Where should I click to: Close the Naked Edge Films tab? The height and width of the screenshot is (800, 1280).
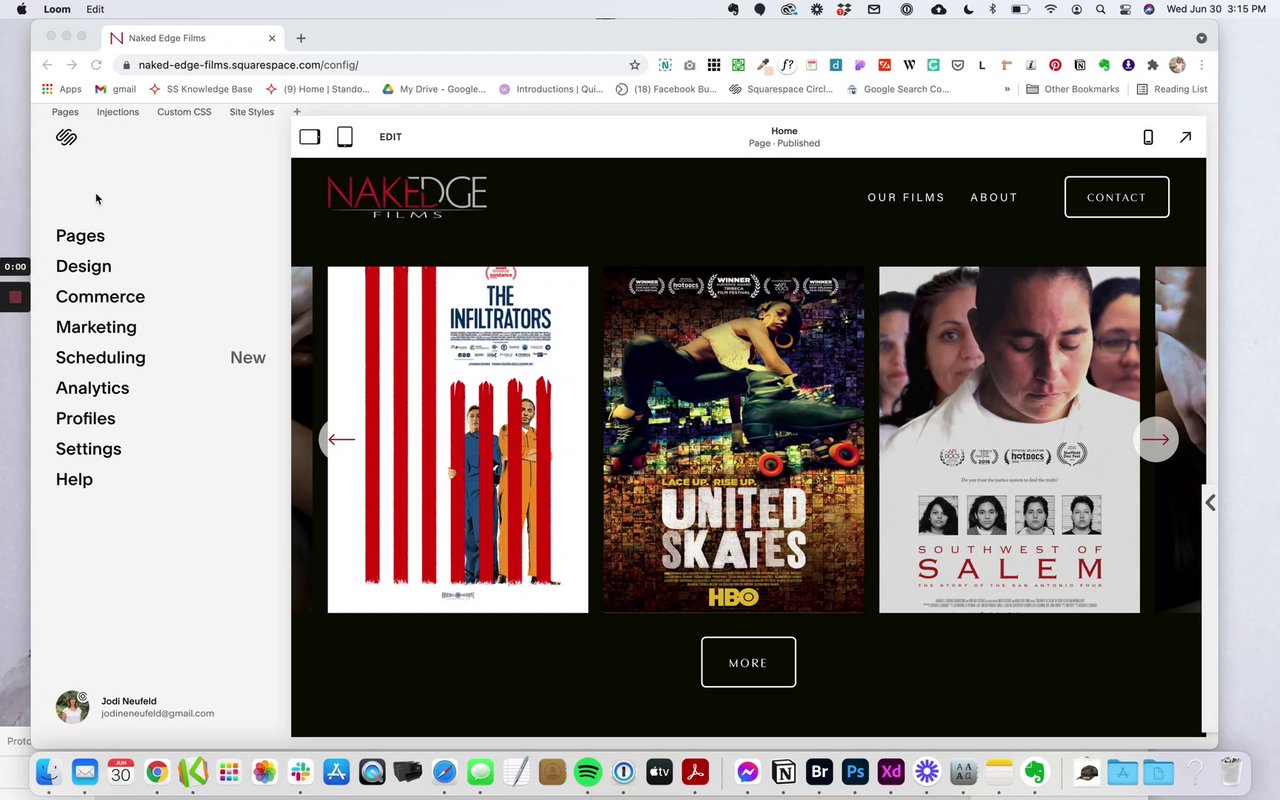coord(272,38)
